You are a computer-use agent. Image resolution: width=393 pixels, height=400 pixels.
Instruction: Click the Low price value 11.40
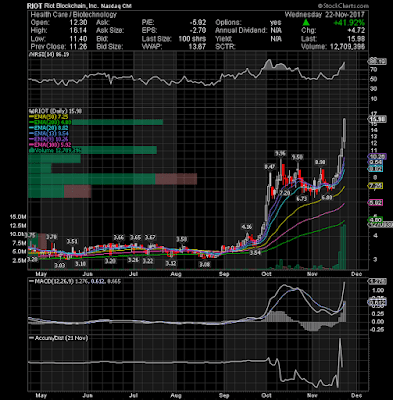coord(79,39)
